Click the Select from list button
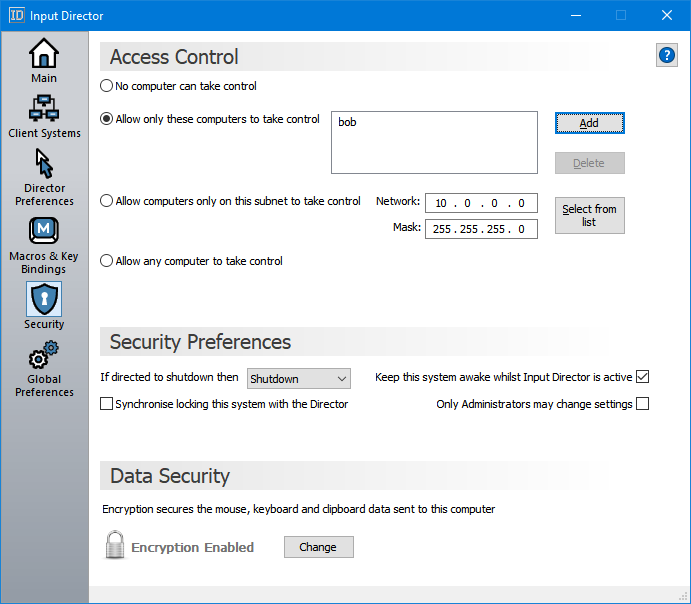 click(x=589, y=215)
